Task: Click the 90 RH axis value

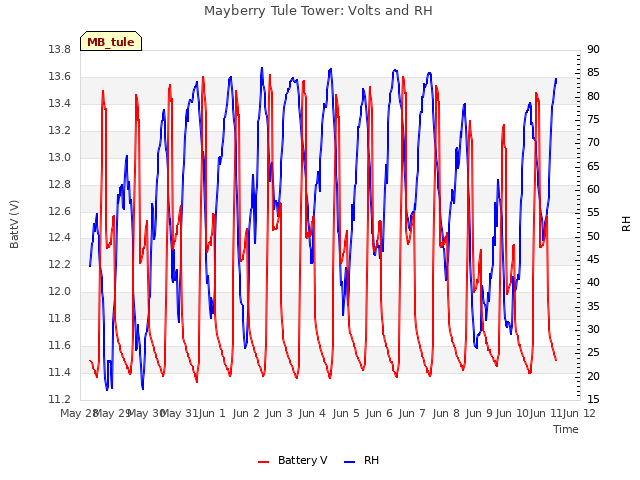Action: (x=593, y=50)
